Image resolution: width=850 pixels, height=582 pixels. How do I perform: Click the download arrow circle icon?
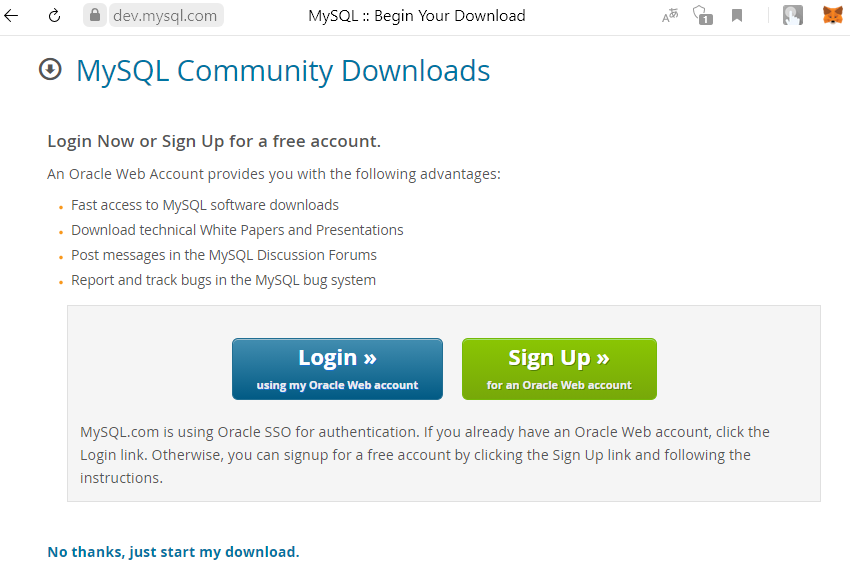pyautogui.click(x=50, y=70)
